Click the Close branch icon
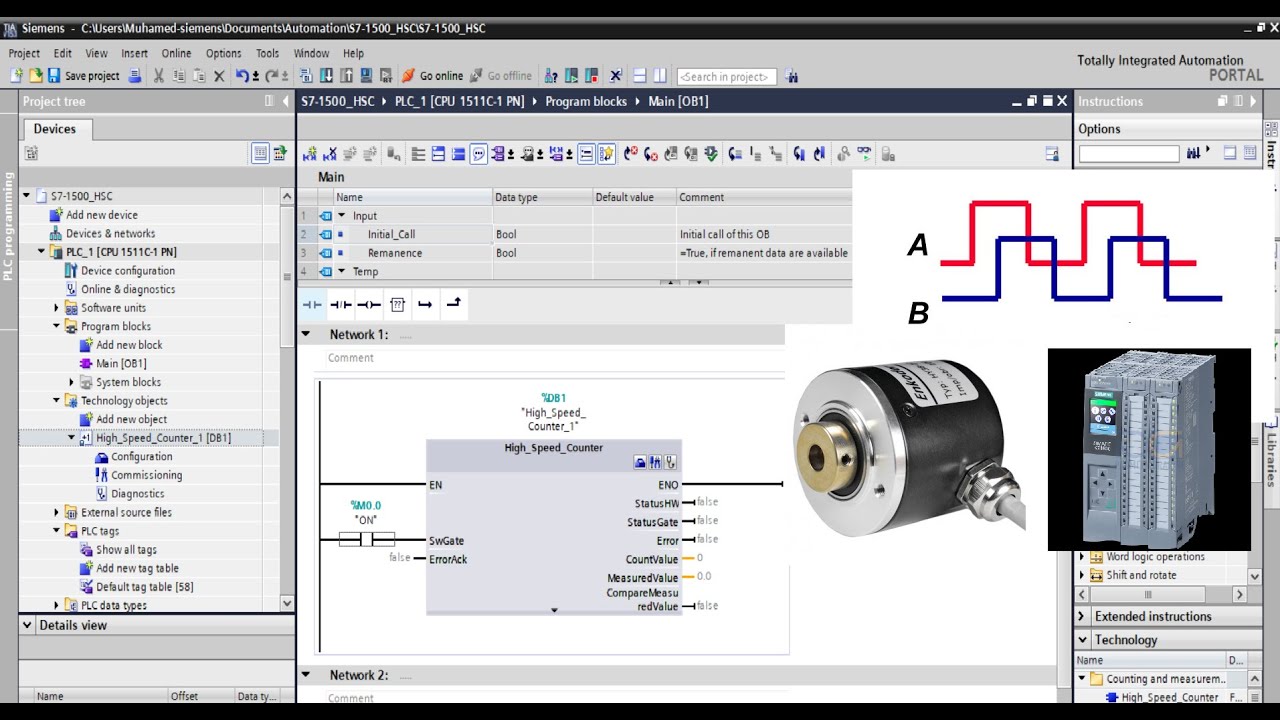The image size is (1280, 720). (x=454, y=304)
